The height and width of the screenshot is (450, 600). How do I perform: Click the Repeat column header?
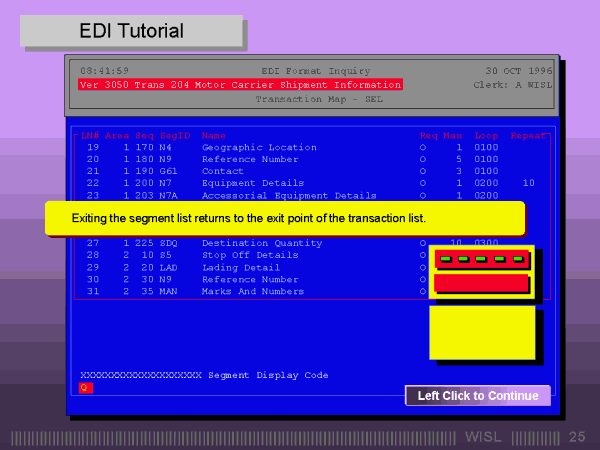(x=528, y=135)
